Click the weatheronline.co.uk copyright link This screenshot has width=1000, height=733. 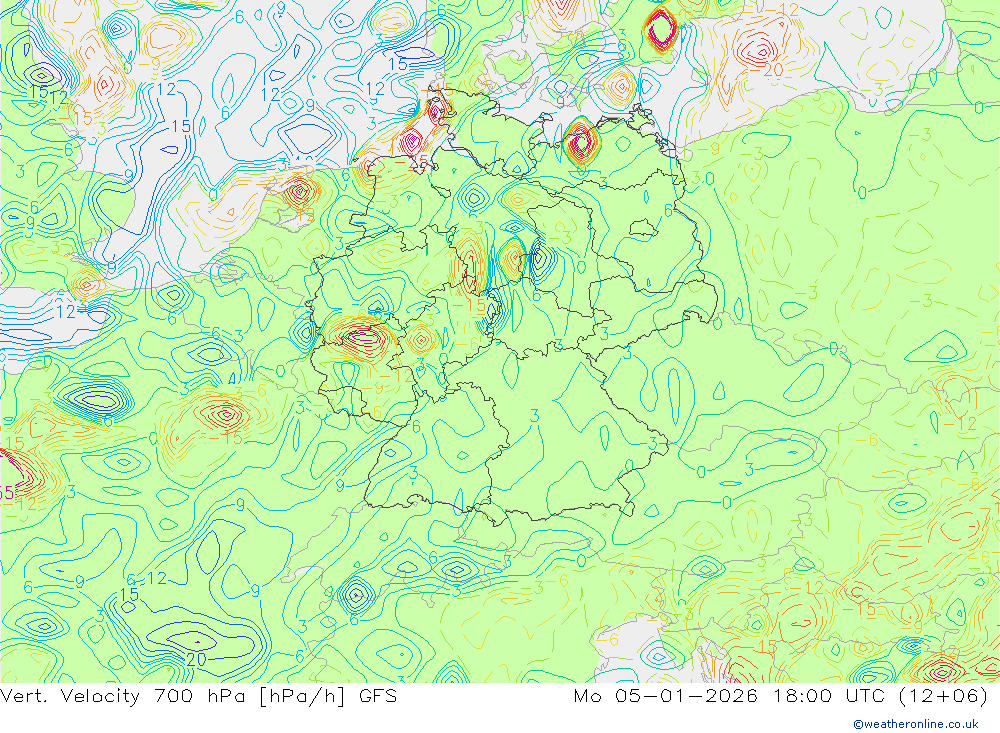pos(916,724)
